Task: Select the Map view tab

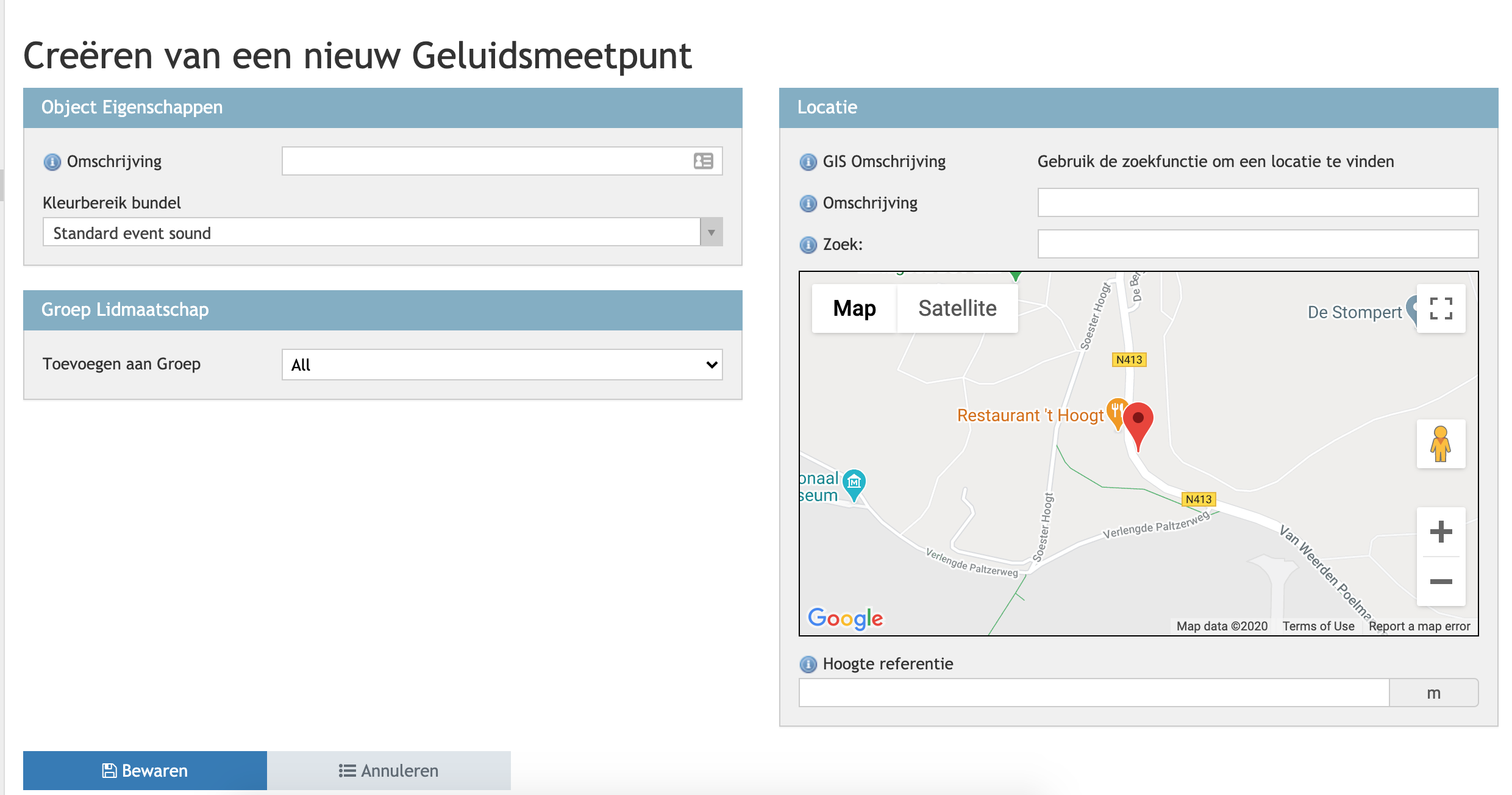Action: point(854,308)
